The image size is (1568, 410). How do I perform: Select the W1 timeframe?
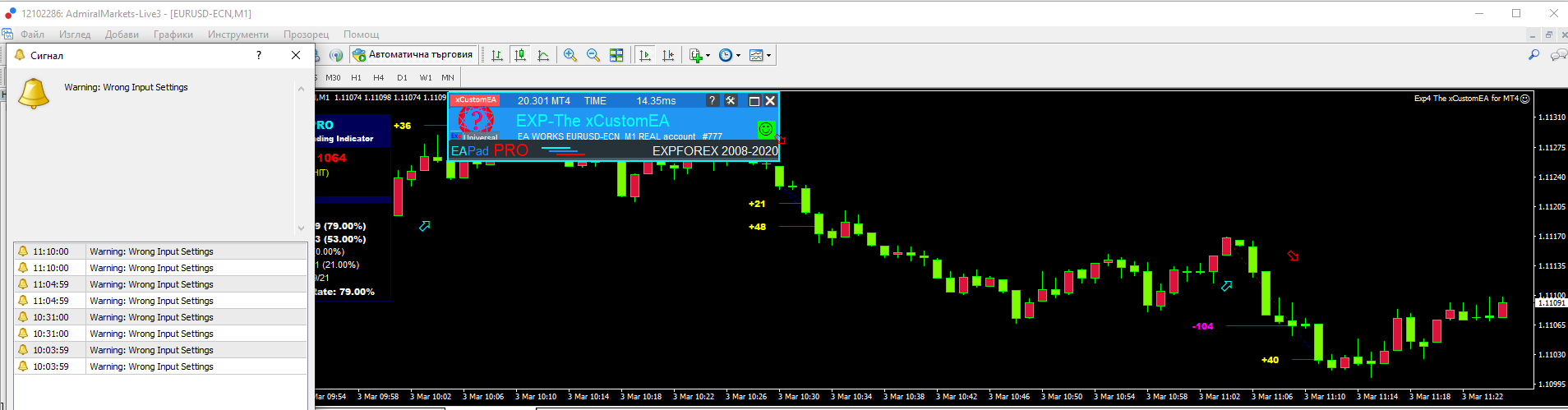click(x=426, y=77)
